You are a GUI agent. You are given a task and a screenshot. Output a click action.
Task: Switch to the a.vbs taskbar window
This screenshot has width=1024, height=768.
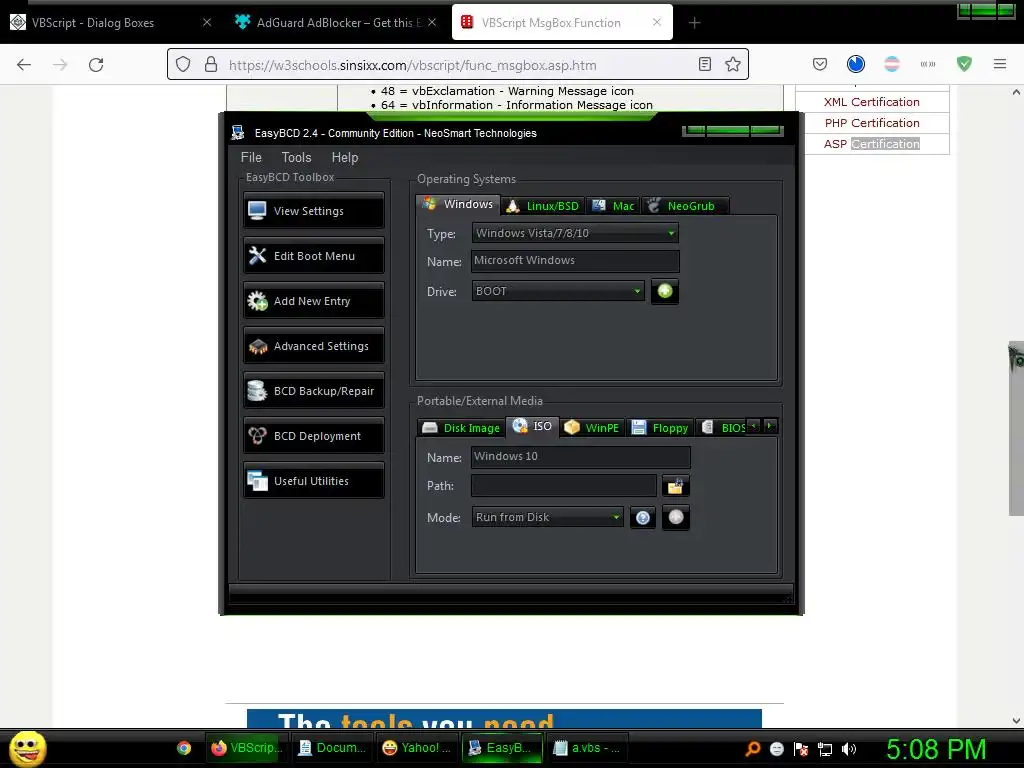(x=586, y=748)
